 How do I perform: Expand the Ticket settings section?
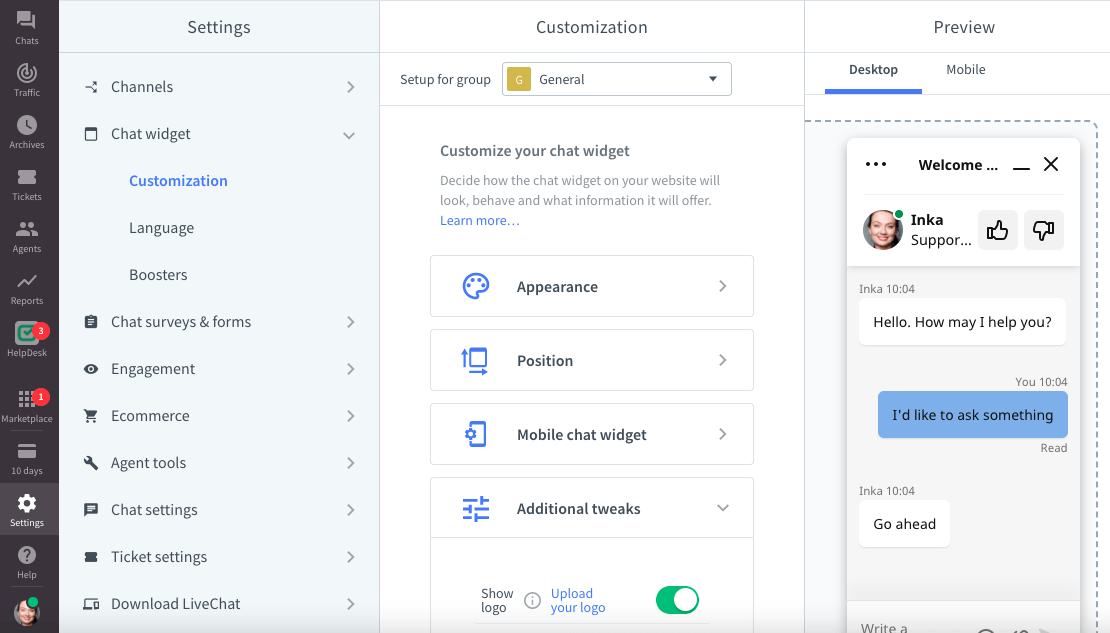(x=219, y=557)
